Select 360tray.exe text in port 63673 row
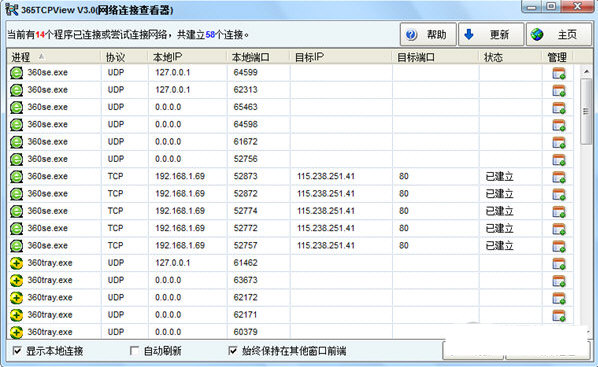This screenshot has height=367, width=598. pos(50,280)
